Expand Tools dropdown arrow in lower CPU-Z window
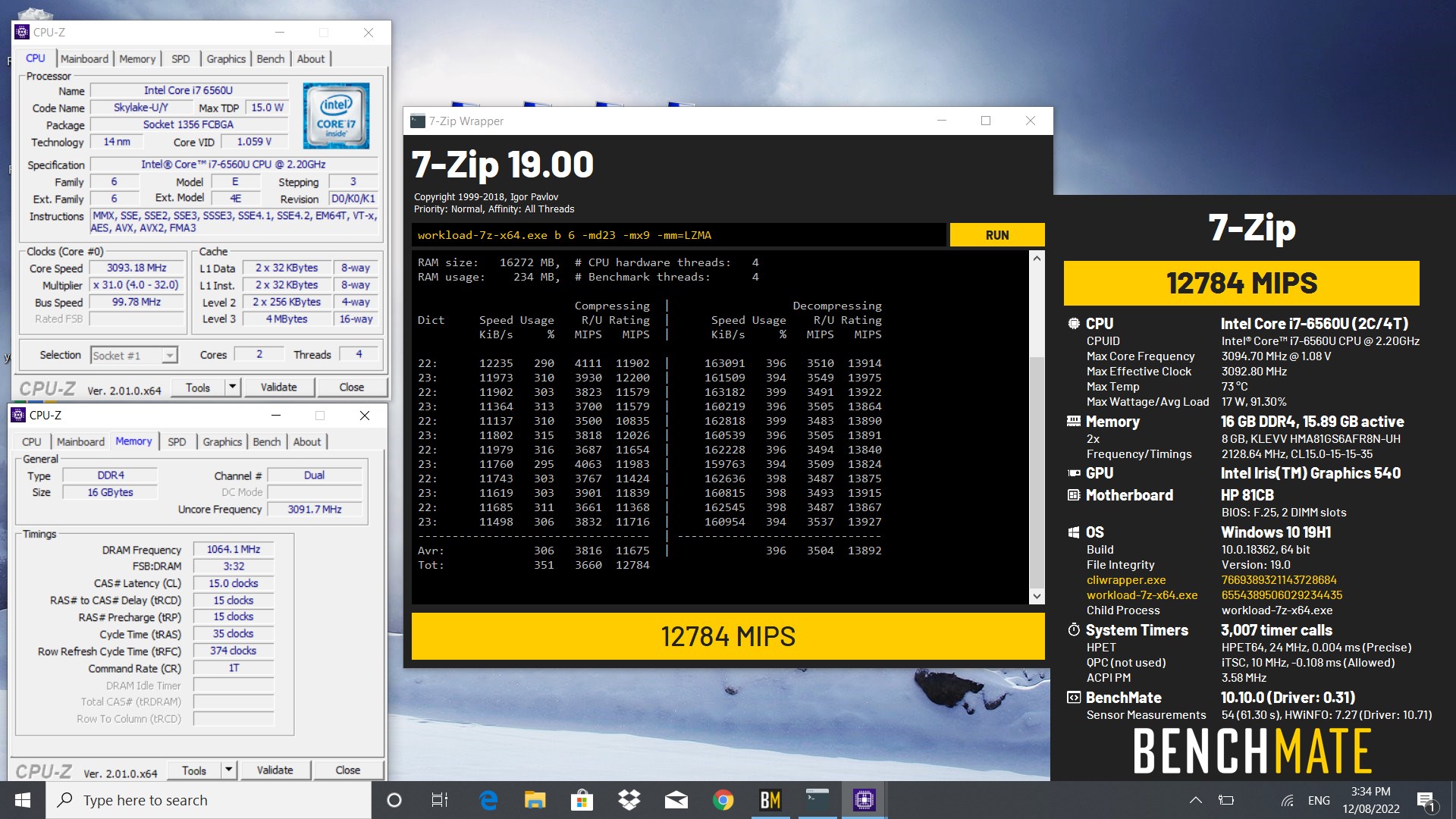 (229, 770)
